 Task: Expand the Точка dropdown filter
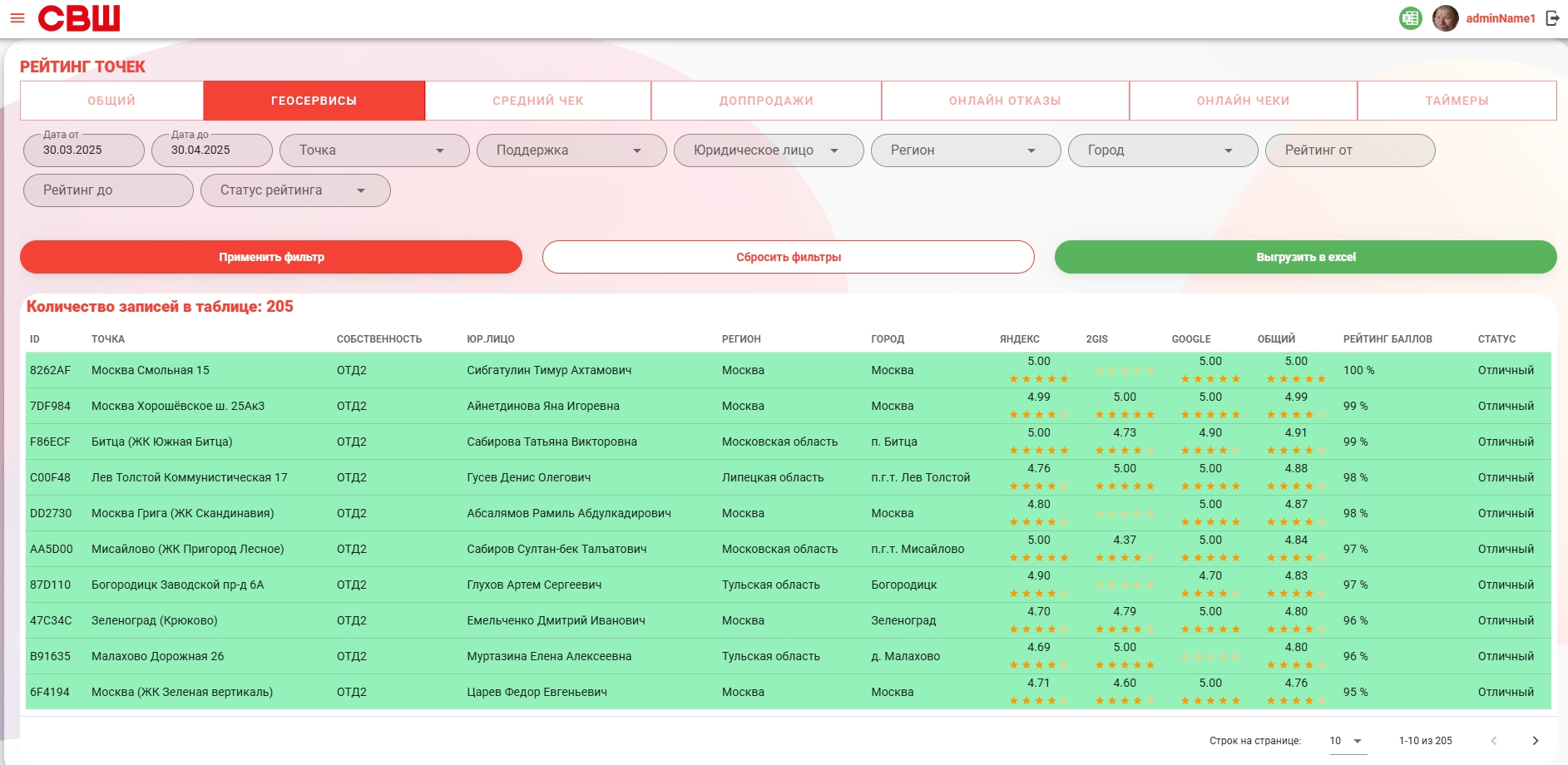click(374, 151)
